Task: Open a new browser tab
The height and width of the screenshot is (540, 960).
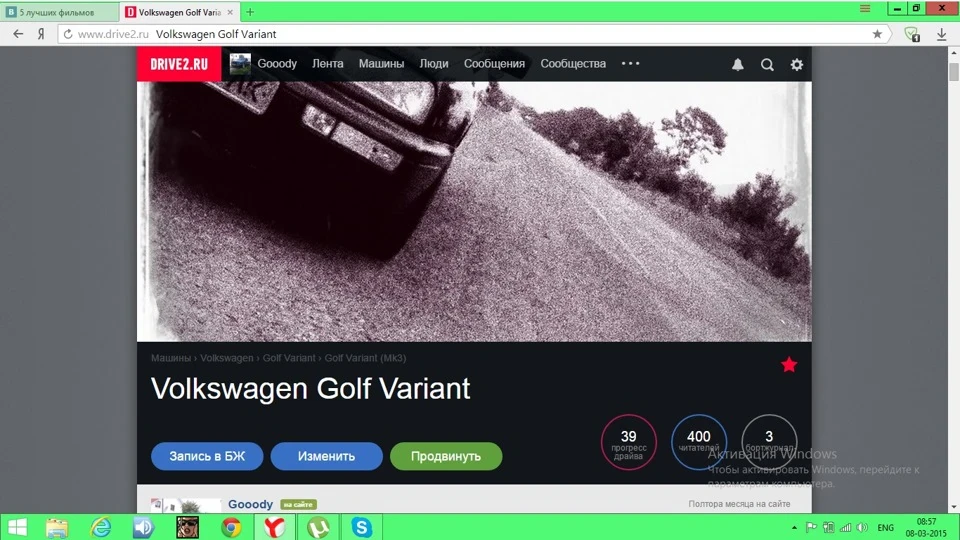Action: pyautogui.click(x=250, y=12)
